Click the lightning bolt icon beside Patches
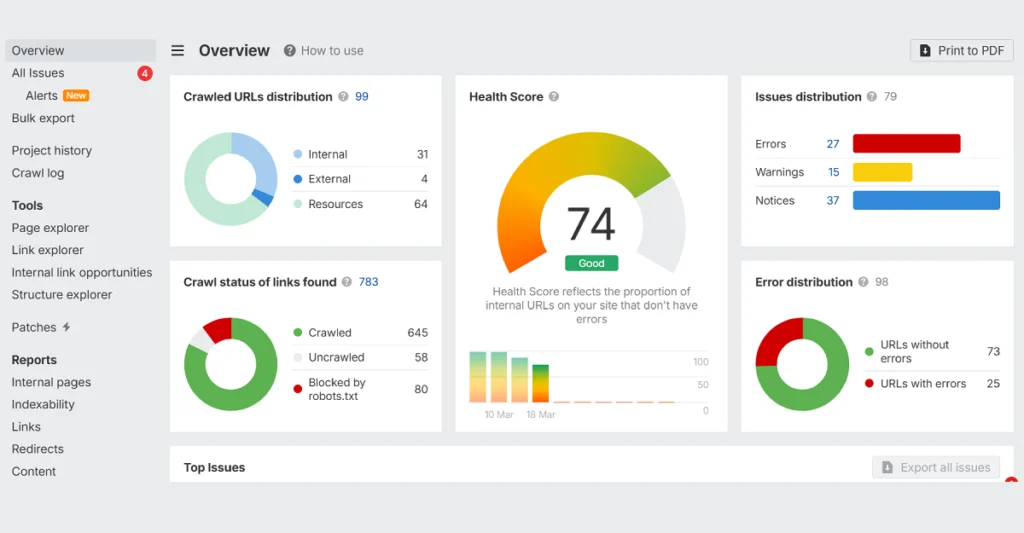 66,327
